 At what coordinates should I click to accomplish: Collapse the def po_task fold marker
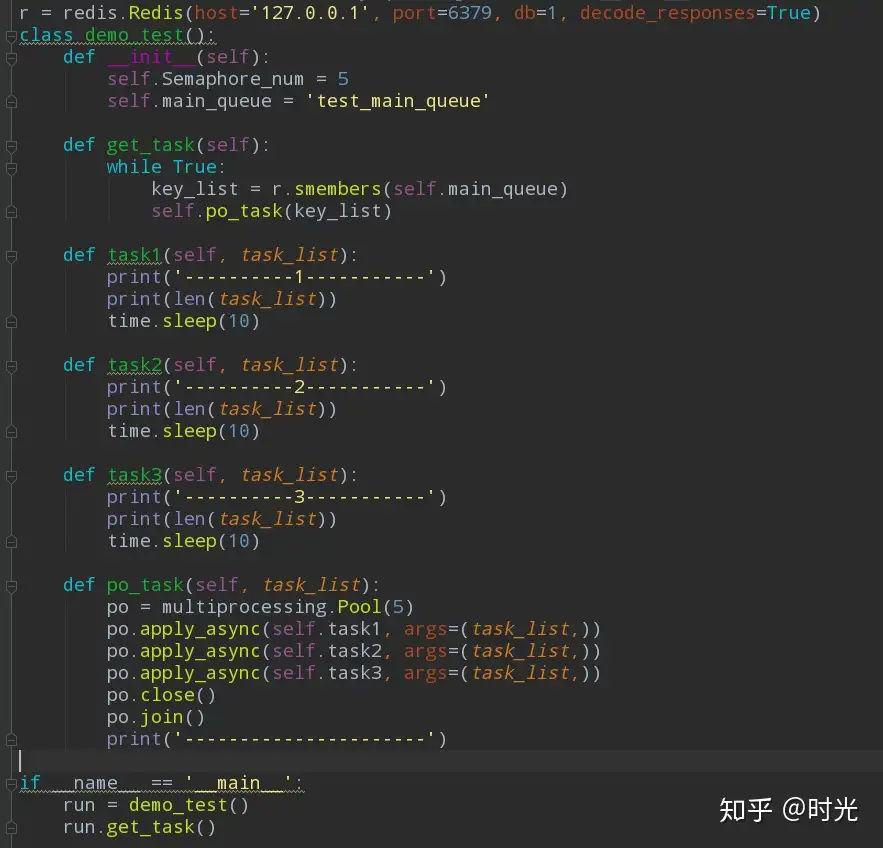coord(11,586)
